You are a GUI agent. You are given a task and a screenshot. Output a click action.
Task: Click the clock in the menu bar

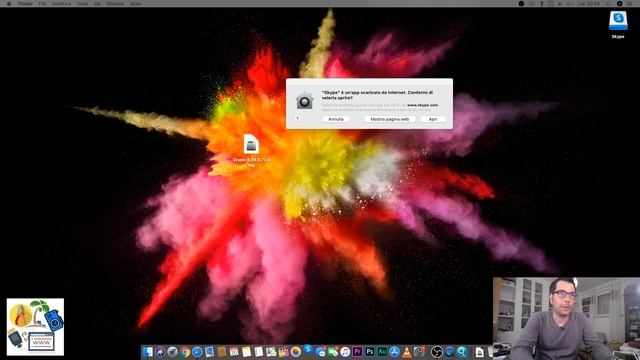tap(589, 3)
